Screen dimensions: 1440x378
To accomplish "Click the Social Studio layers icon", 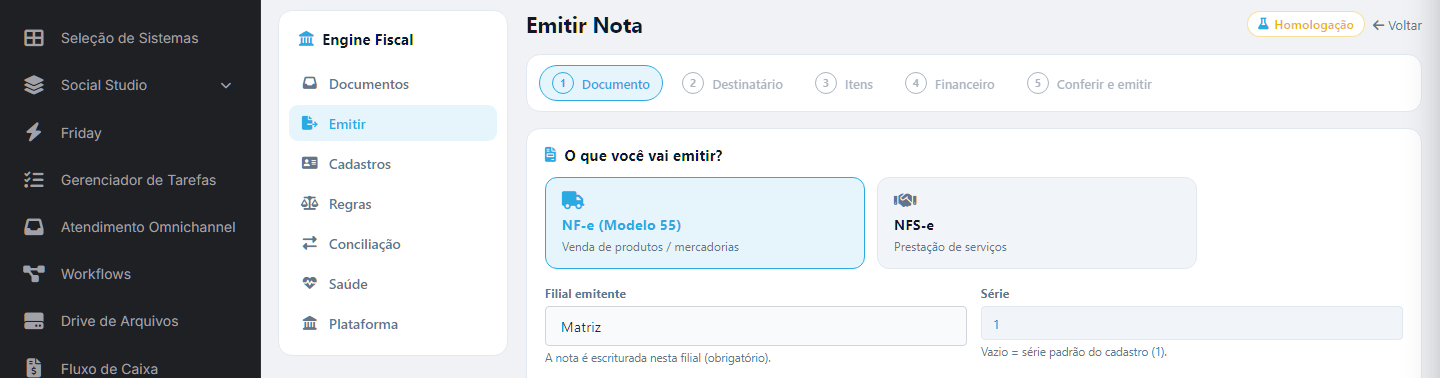I will [x=34, y=85].
